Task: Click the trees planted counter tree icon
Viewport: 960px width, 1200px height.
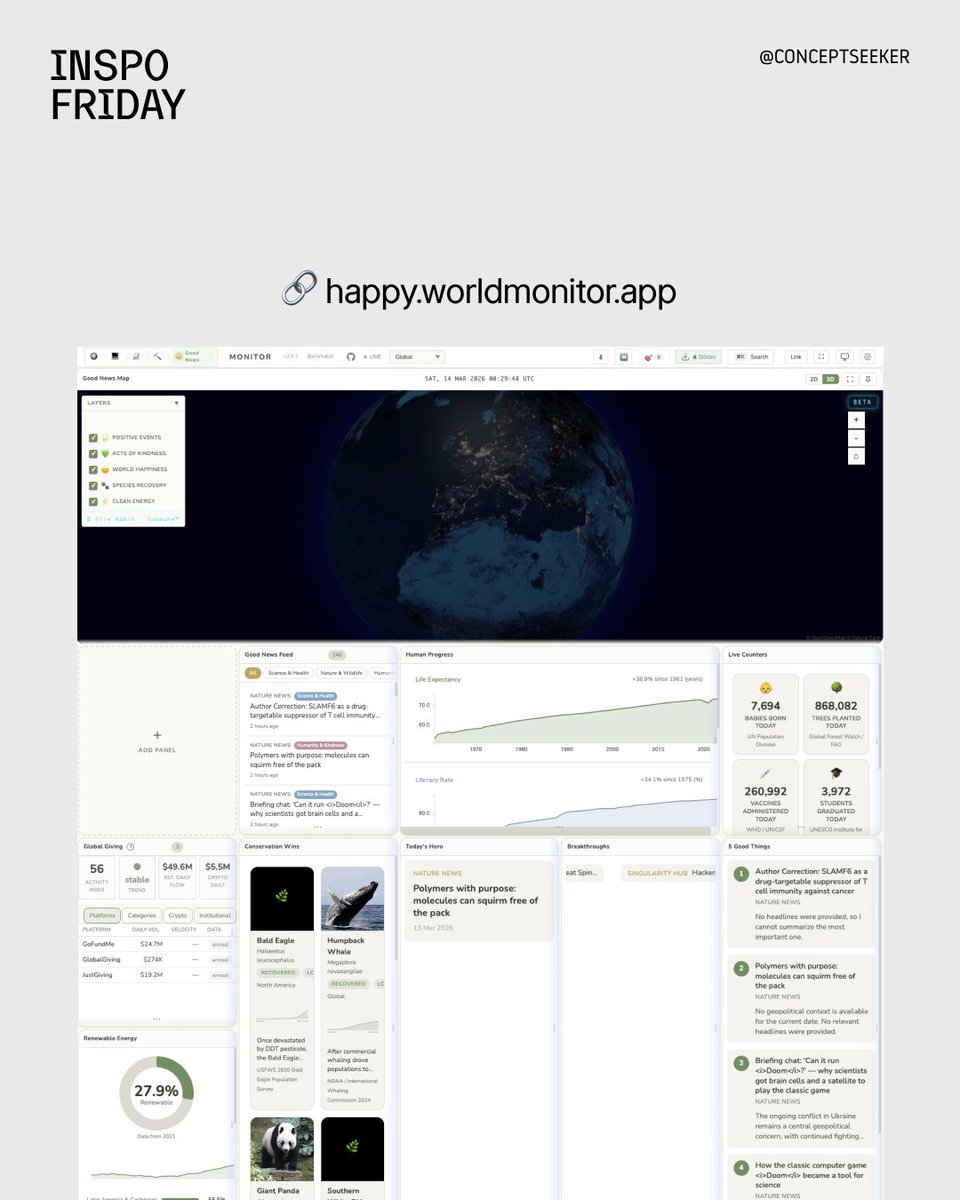Action: click(836, 689)
